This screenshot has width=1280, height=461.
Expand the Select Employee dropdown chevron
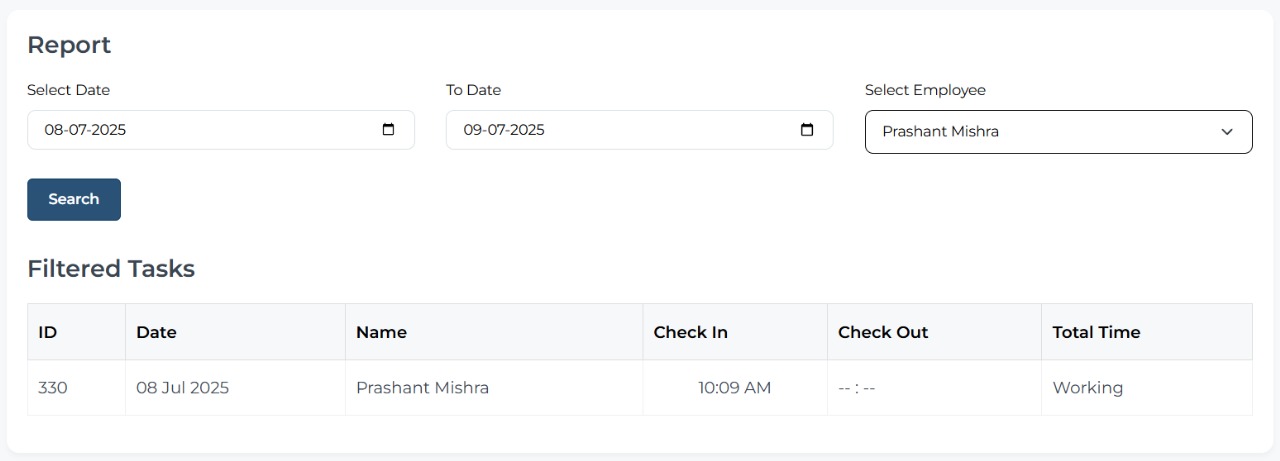(1227, 132)
